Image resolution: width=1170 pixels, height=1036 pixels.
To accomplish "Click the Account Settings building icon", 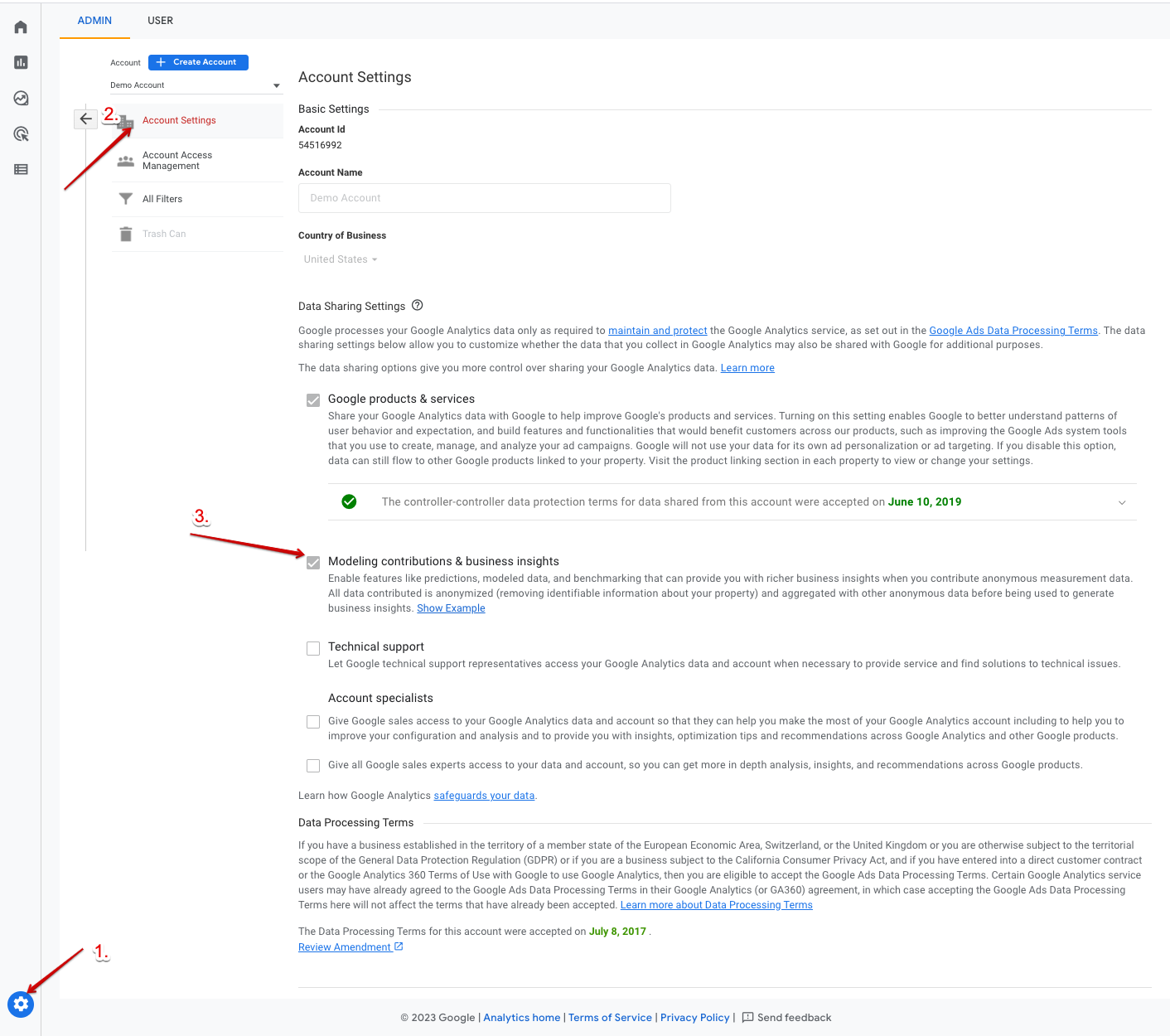I will pyautogui.click(x=126, y=123).
